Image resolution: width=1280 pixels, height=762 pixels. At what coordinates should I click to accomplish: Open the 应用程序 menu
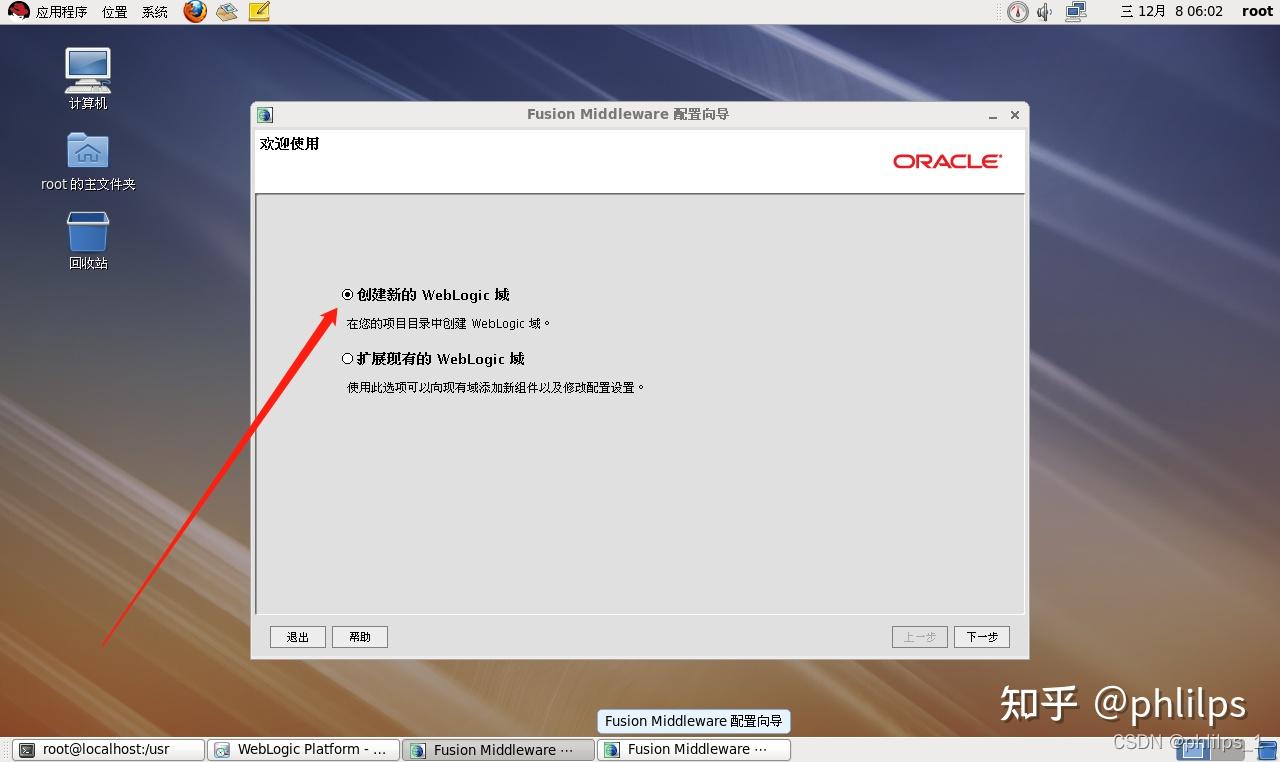click(x=62, y=12)
